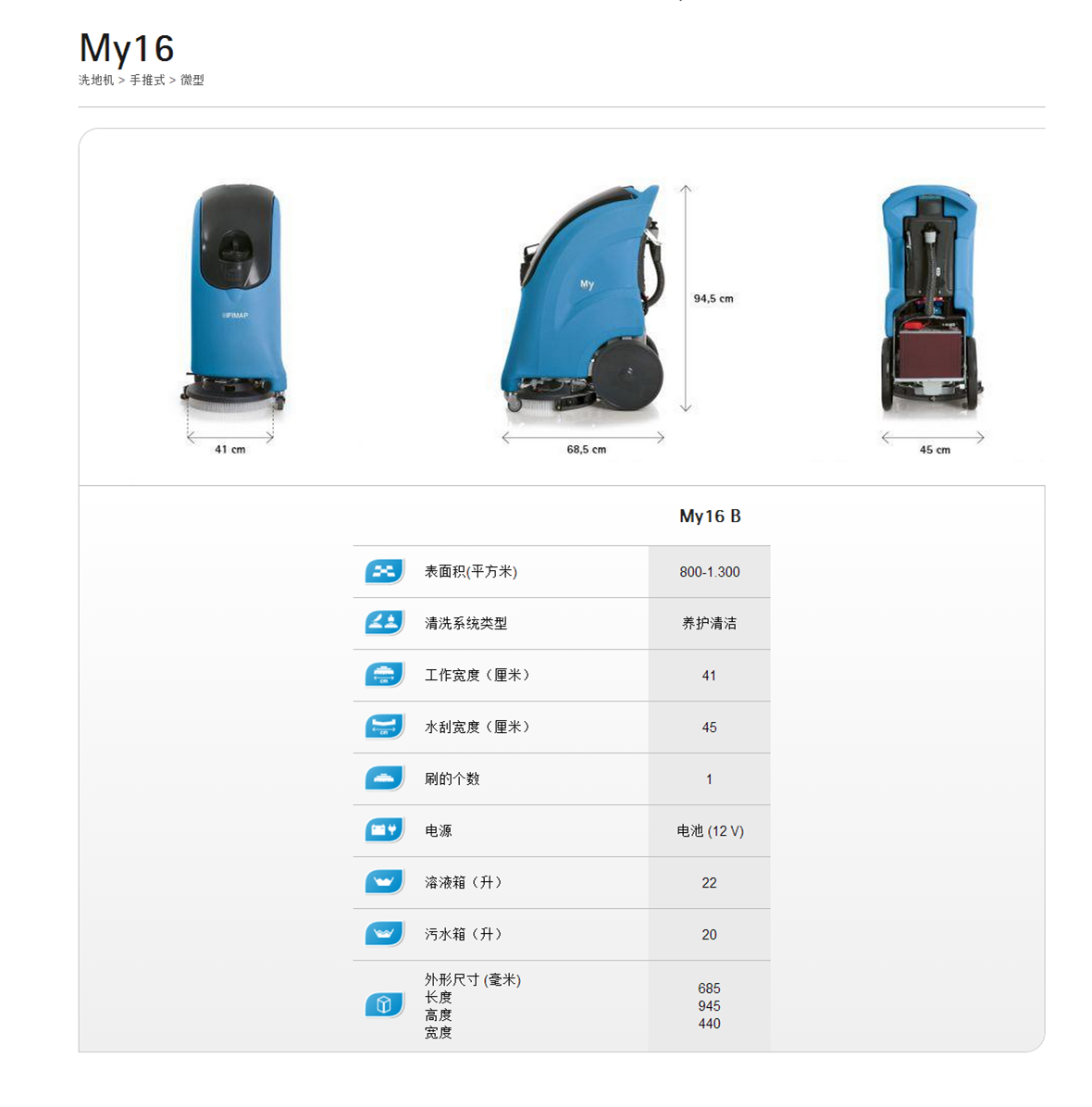The width and height of the screenshot is (1092, 1107).
Task: Click the recovery tank (污水箱) icon
Action: tap(385, 934)
